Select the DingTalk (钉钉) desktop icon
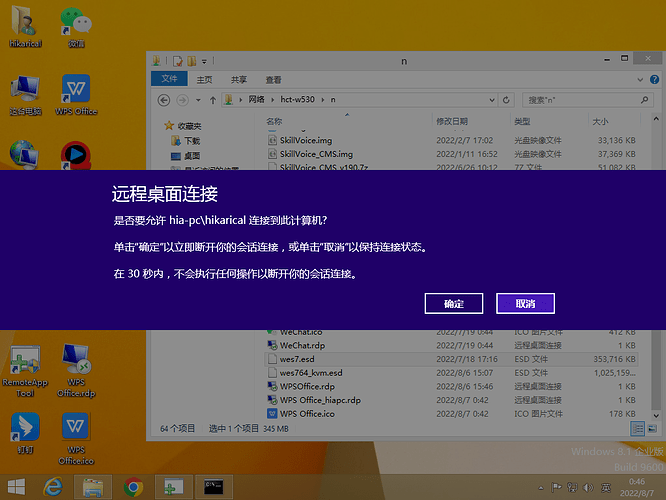Viewport: 666px width, 500px height. click(25, 433)
